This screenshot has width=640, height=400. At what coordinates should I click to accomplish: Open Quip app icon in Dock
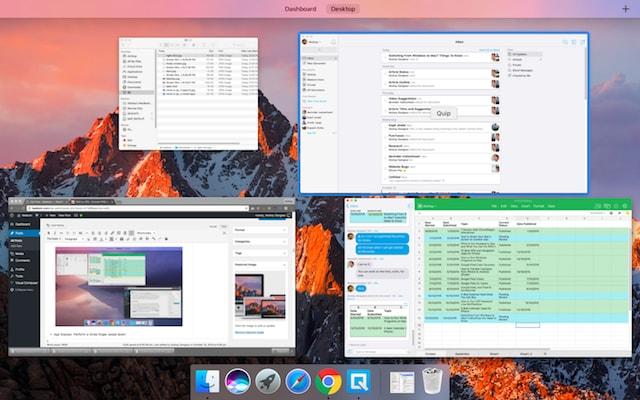[x=358, y=382]
